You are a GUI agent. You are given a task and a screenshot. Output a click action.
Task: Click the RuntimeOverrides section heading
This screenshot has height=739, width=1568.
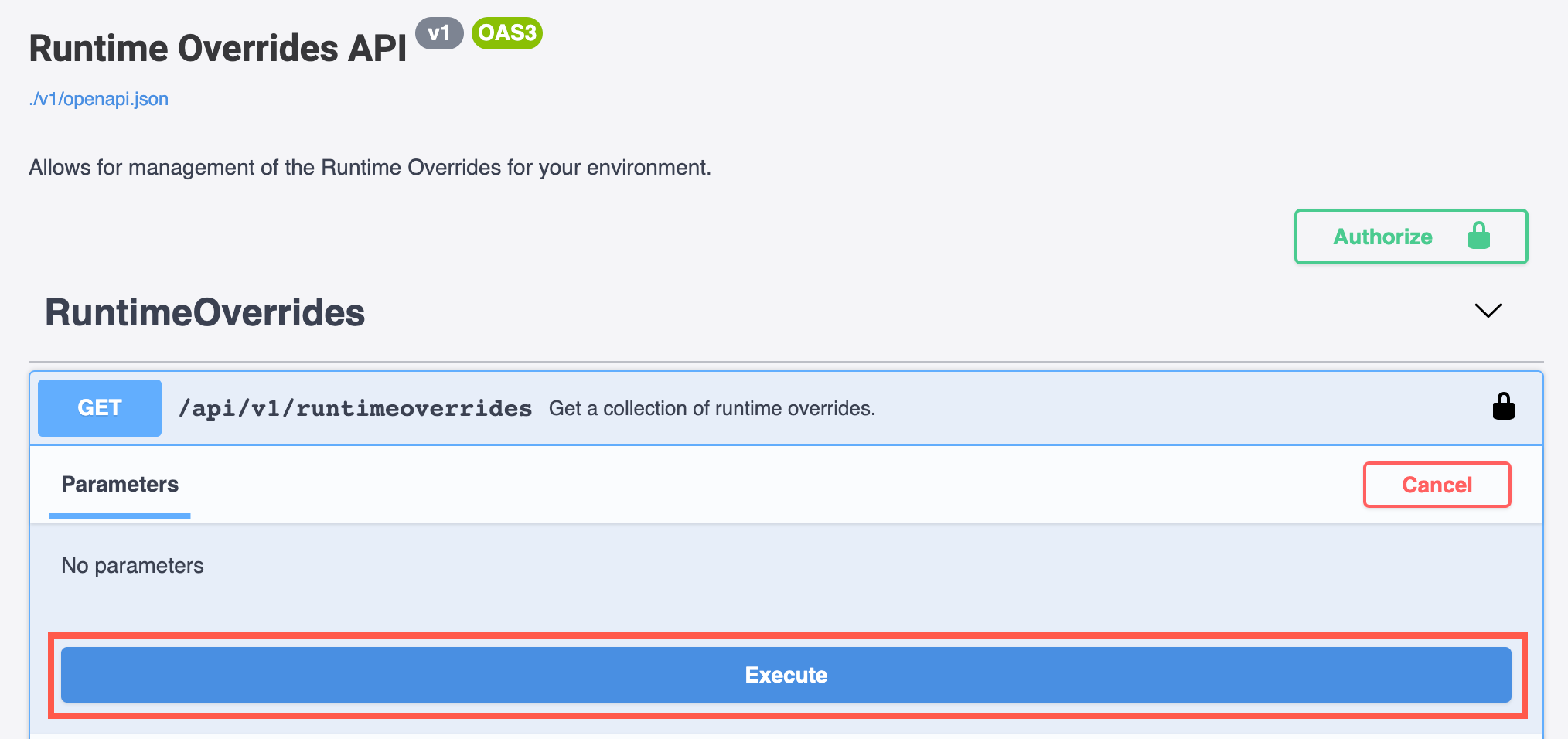coord(205,313)
